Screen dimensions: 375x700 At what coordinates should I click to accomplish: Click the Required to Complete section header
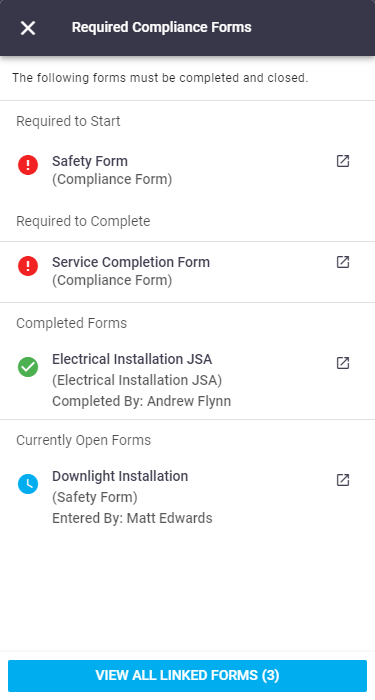coord(83,221)
